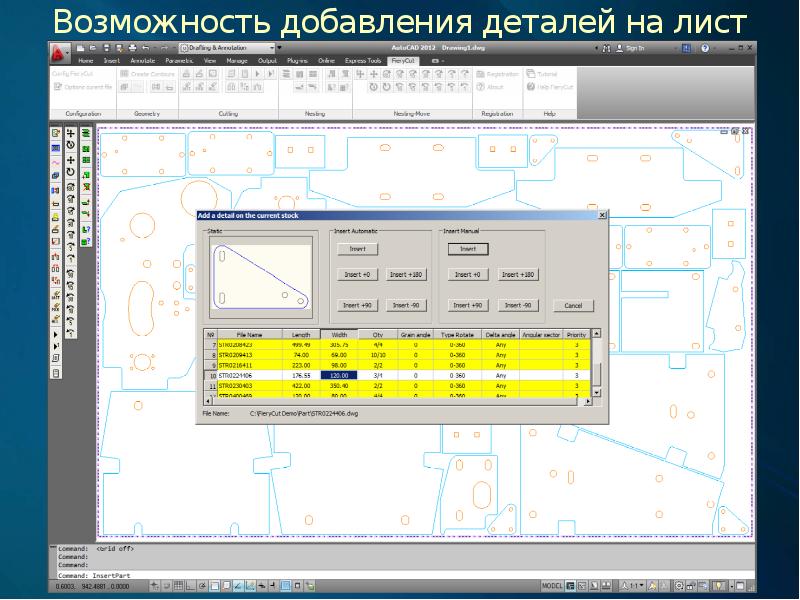800x600 pixels.
Task: Click the Cancel button in the dialog
Action: (573, 305)
